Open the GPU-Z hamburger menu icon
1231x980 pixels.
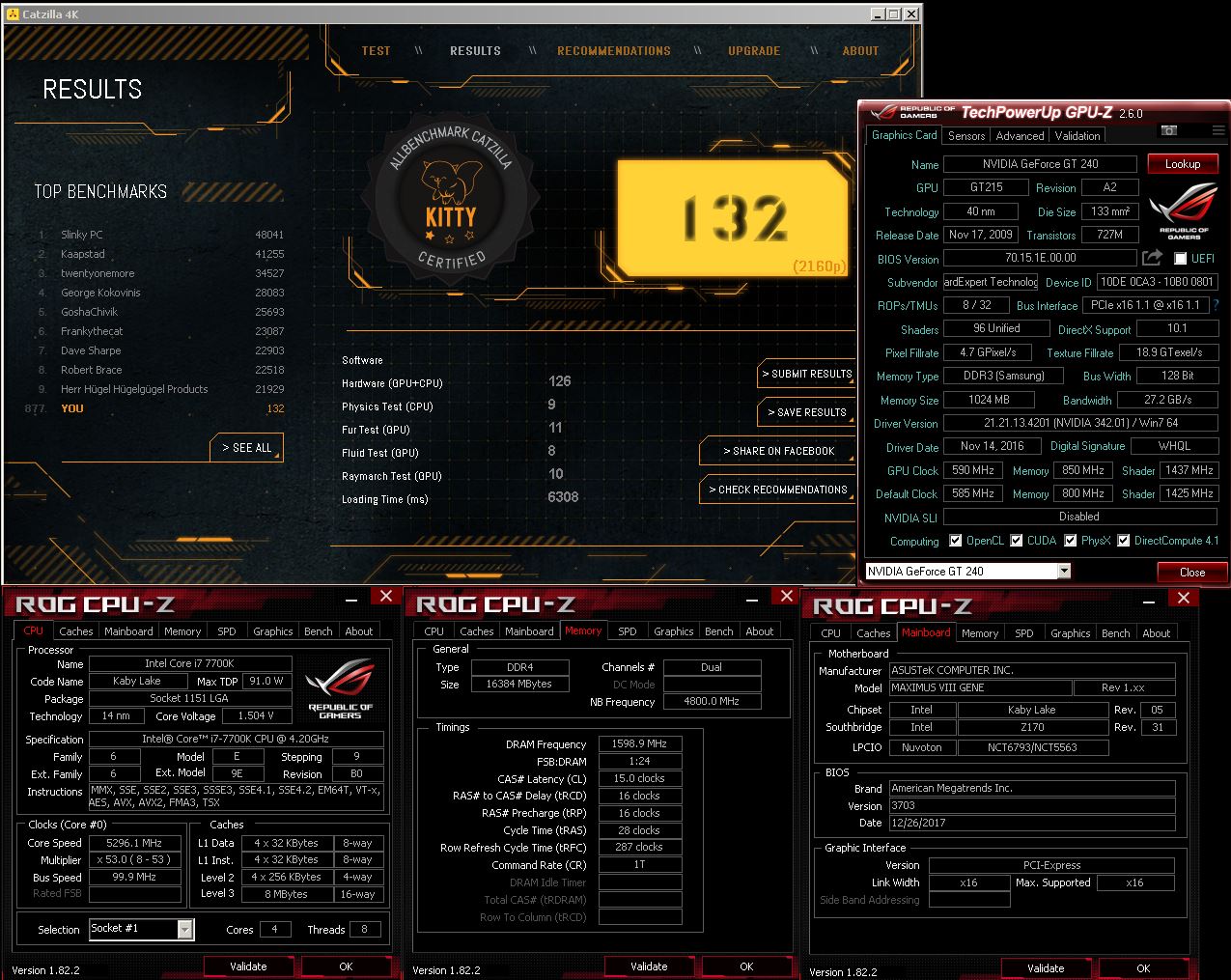(x=1218, y=130)
